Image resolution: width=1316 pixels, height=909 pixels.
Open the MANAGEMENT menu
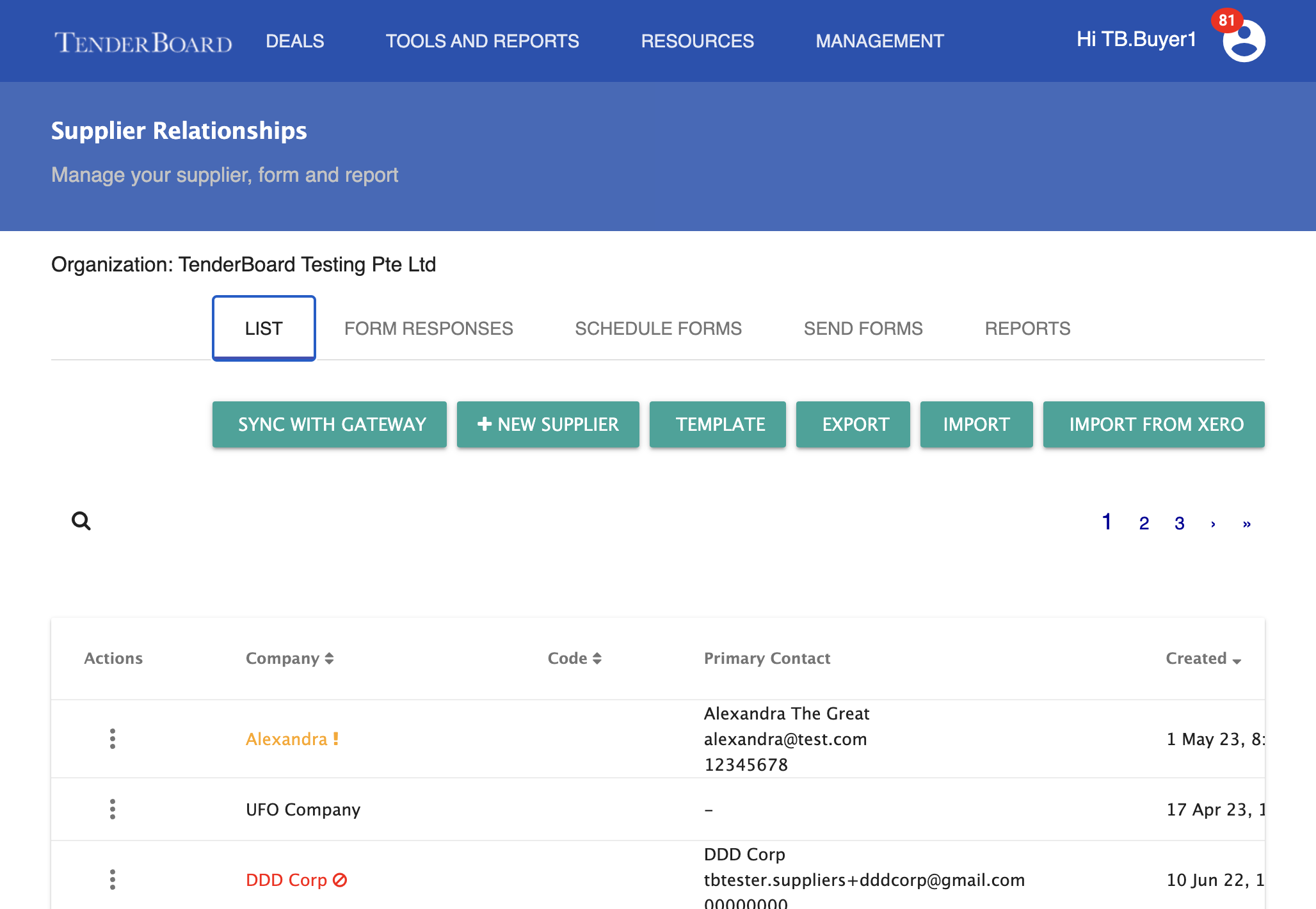click(x=879, y=41)
